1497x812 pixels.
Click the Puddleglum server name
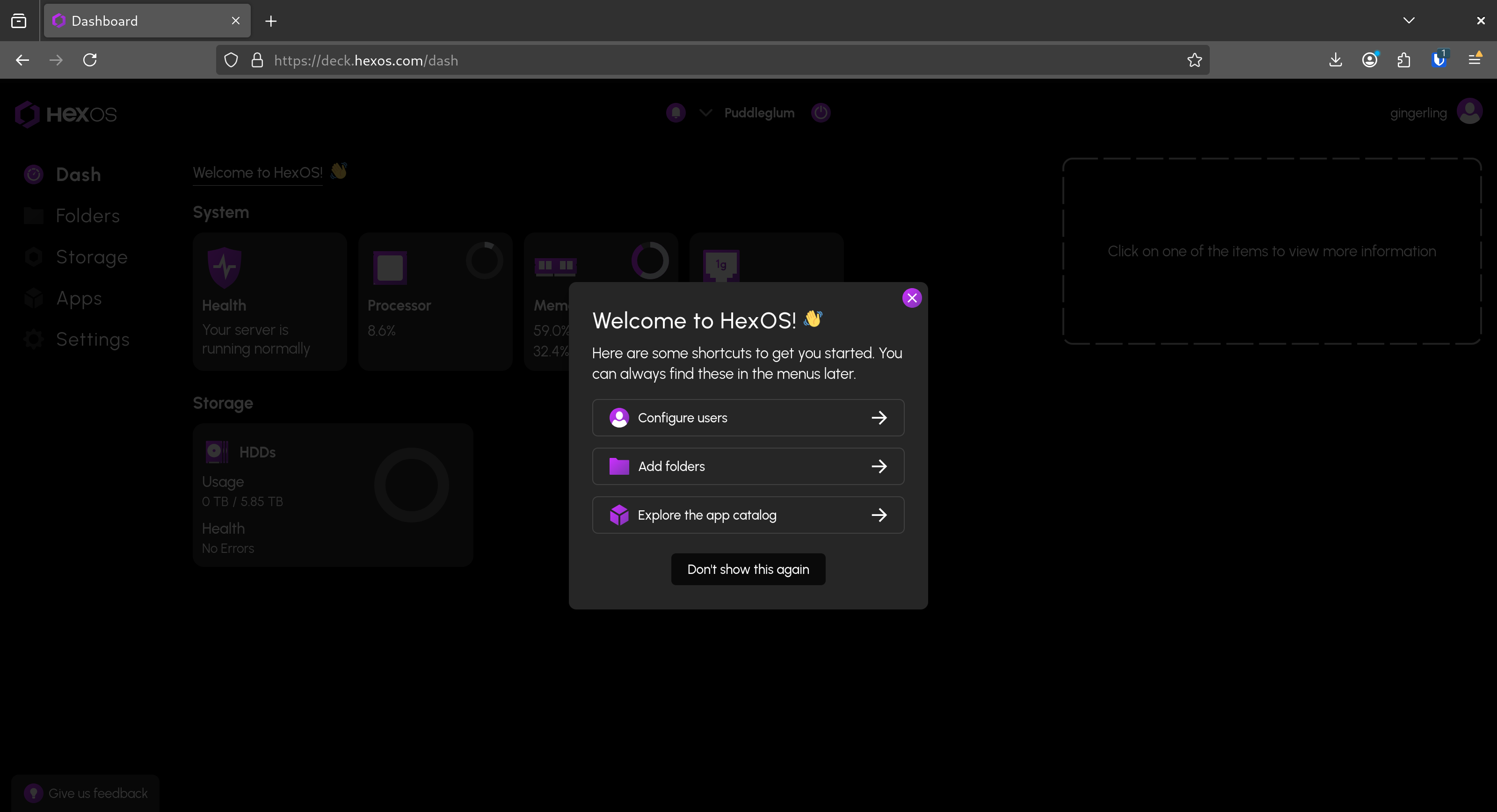[x=759, y=113]
